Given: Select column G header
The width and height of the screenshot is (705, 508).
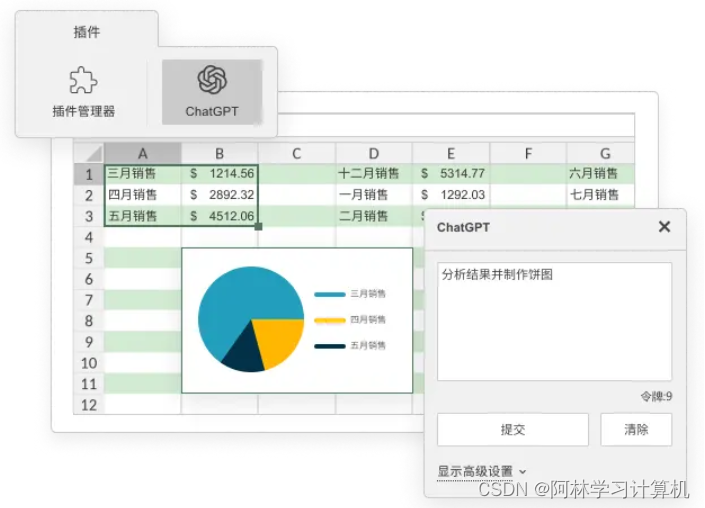Looking at the screenshot, I should coord(601,153).
